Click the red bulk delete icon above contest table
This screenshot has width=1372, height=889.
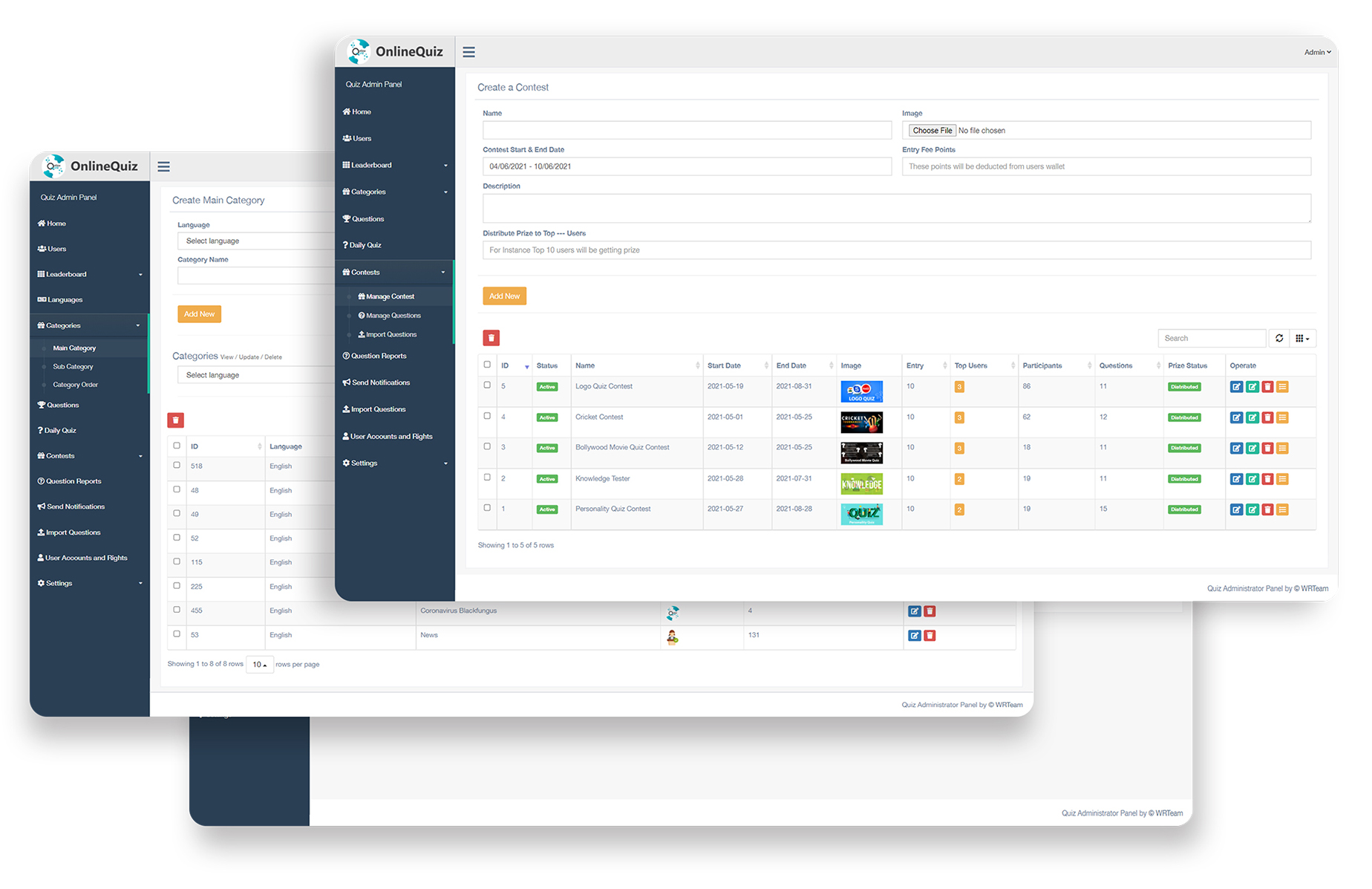tap(491, 338)
